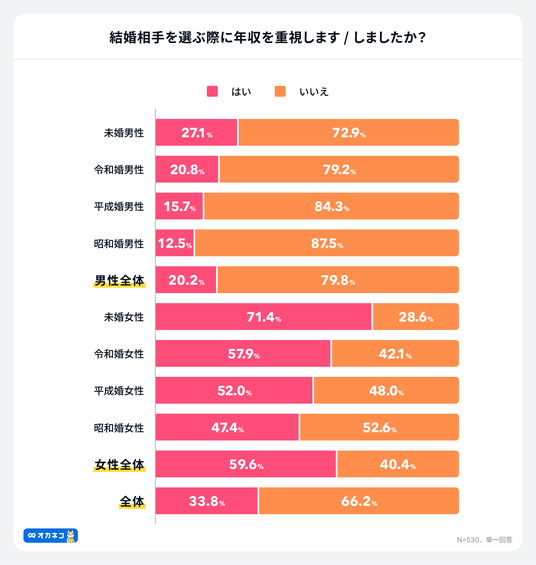Click the chart title about 年収

268,37
